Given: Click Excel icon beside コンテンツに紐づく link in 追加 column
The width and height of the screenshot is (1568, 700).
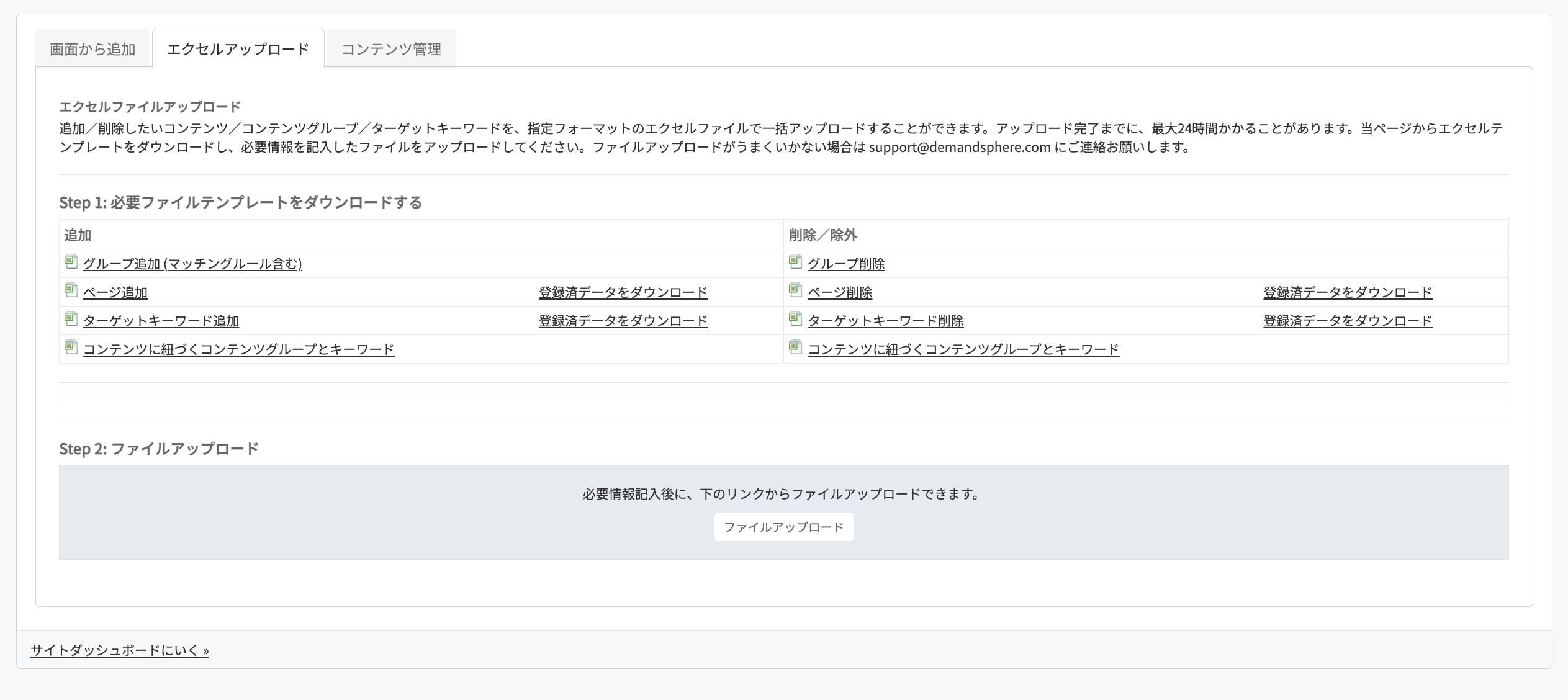Looking at the screenshot, I should (x=71, y=348).
